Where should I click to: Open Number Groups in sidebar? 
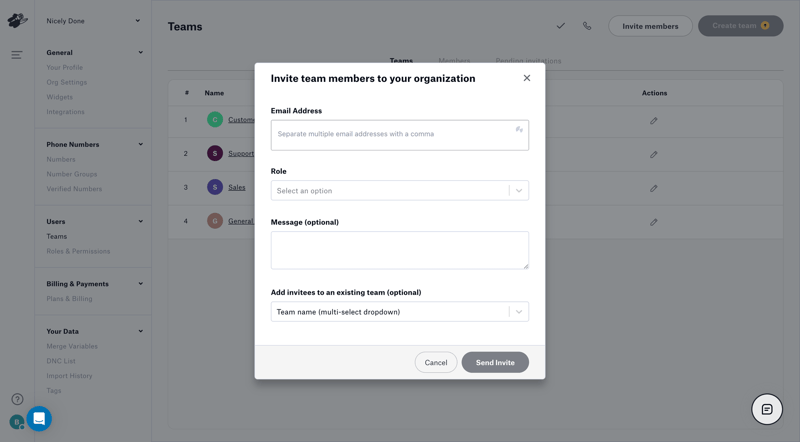tap(71, 174)
